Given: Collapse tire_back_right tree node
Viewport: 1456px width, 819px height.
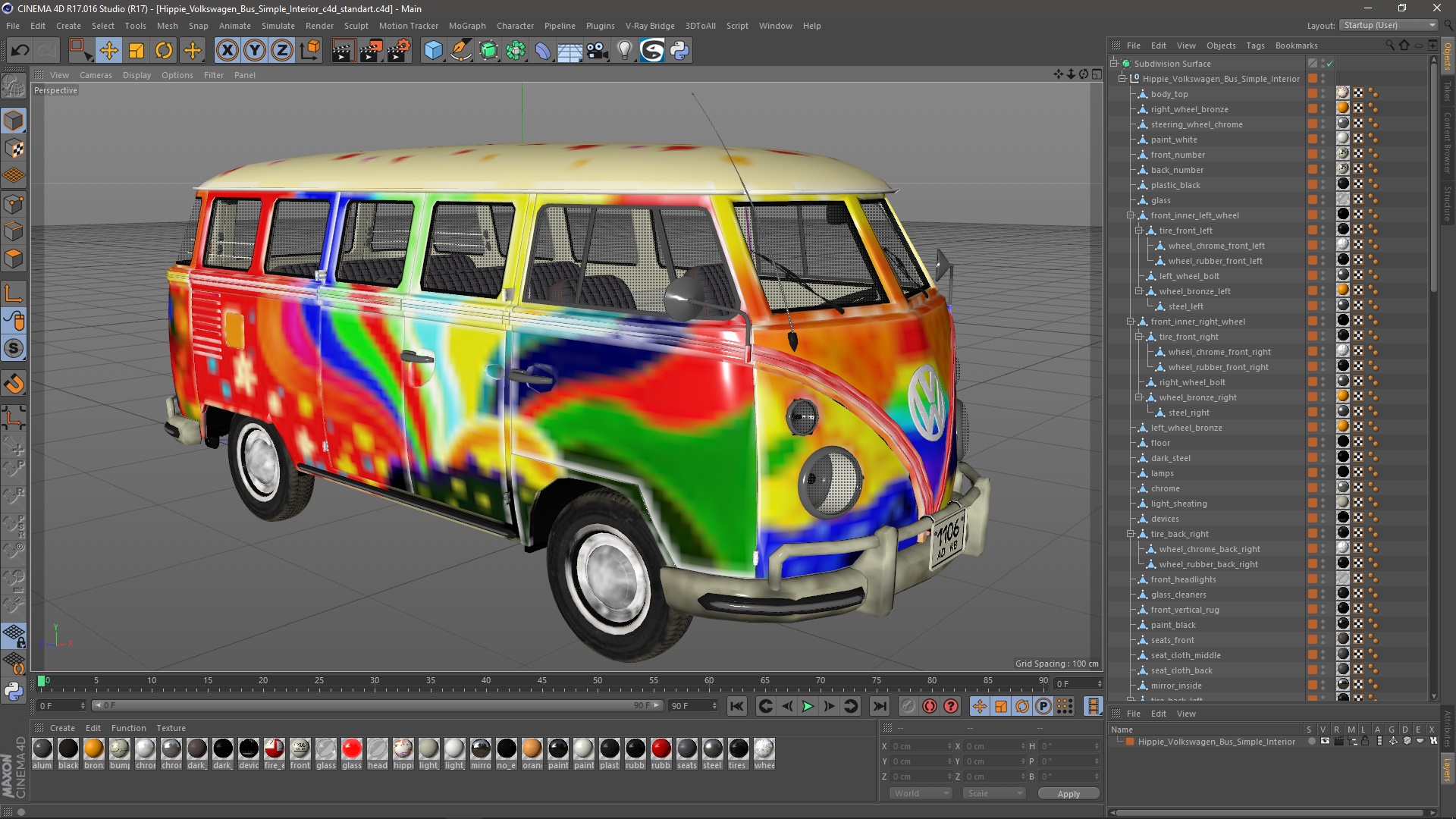Looking at the screenshot, I should [1131, 534].
